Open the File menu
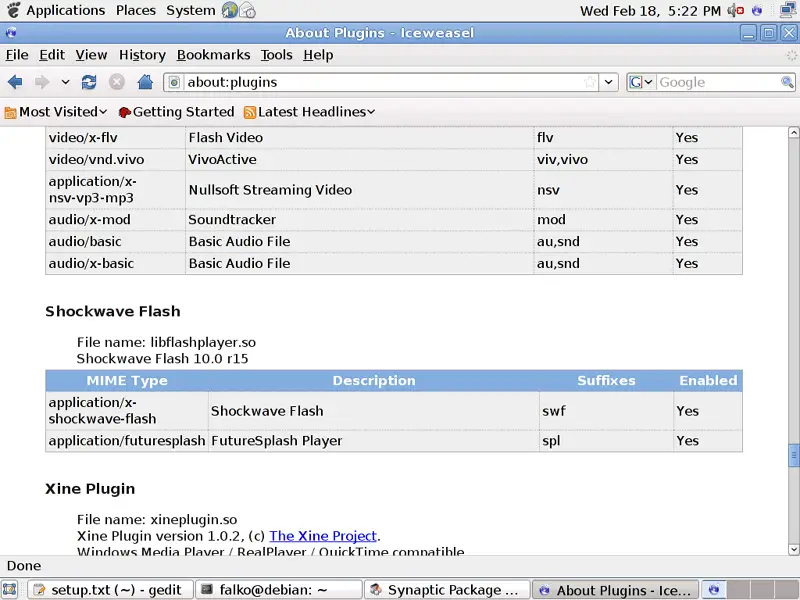Image resolution: width=800 pixels, height=600 pixels. [17, 55]
